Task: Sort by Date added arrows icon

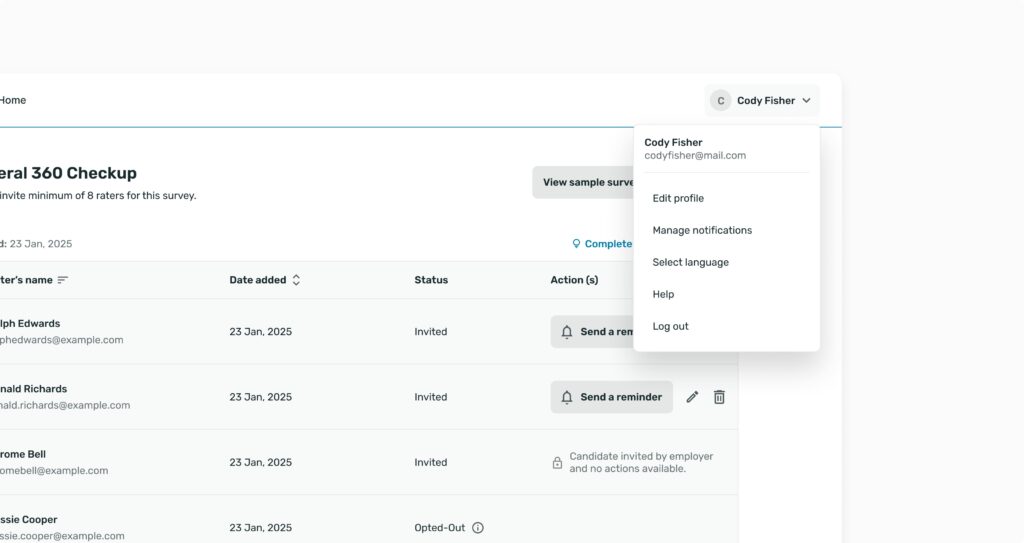Action: 296,280
